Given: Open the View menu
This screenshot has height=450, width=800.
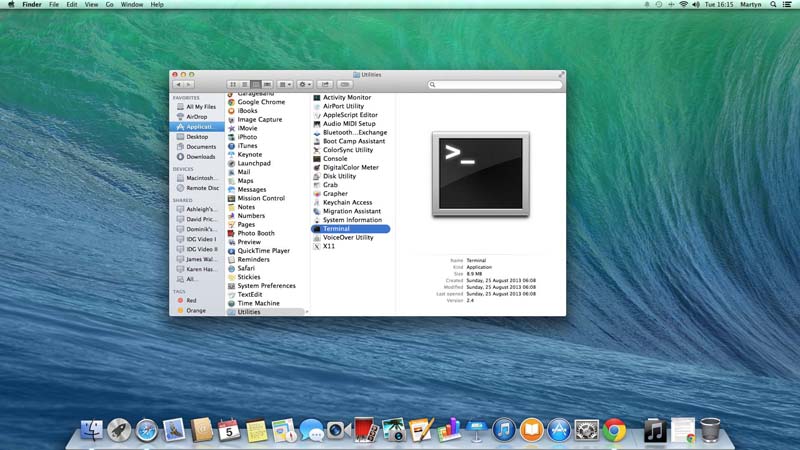Looking at the screenshot, I should pyautogui.click(x=91, y=4).
